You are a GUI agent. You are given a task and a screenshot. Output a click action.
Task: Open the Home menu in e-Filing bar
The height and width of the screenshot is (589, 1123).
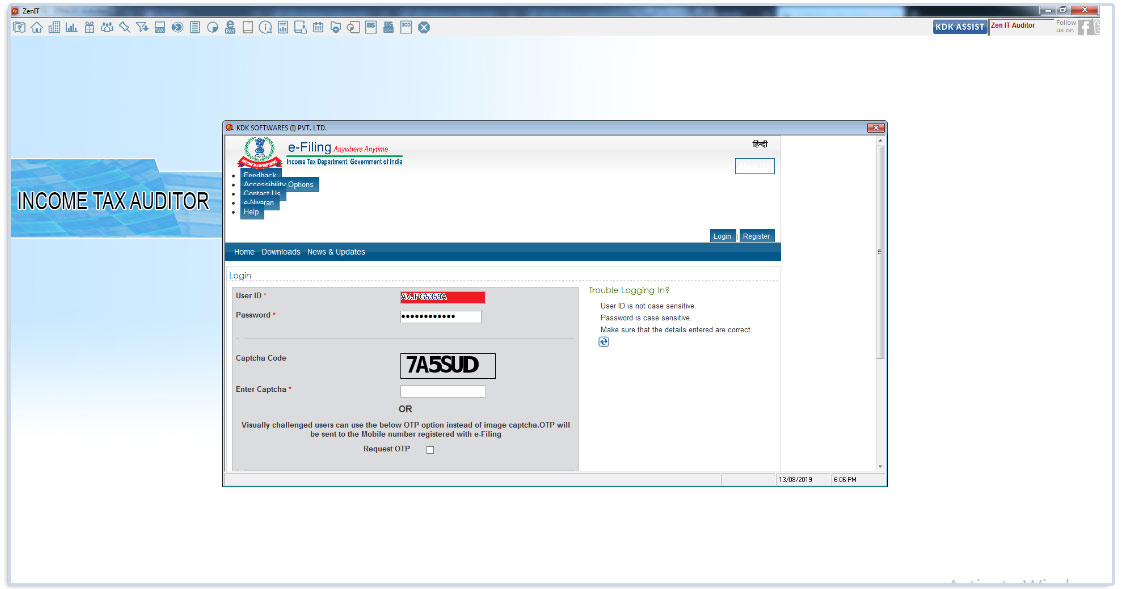244,252
